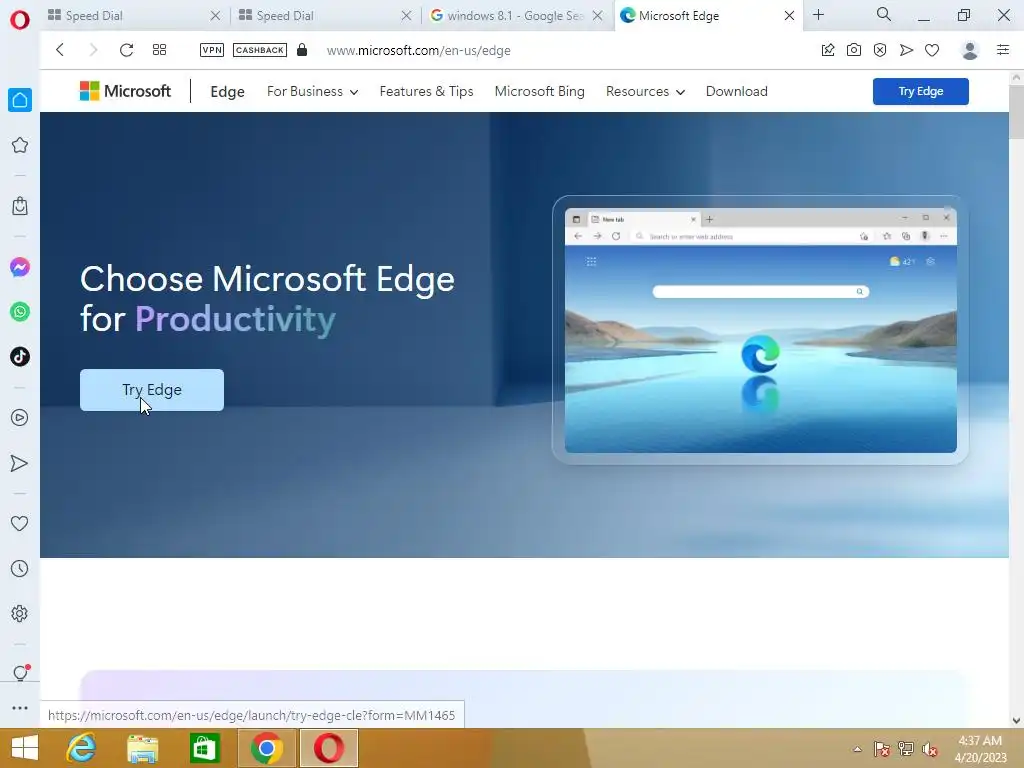Open Bookmarks star in Opera sidebar
Screen dimensions: 1024x768
click(20, 145)
